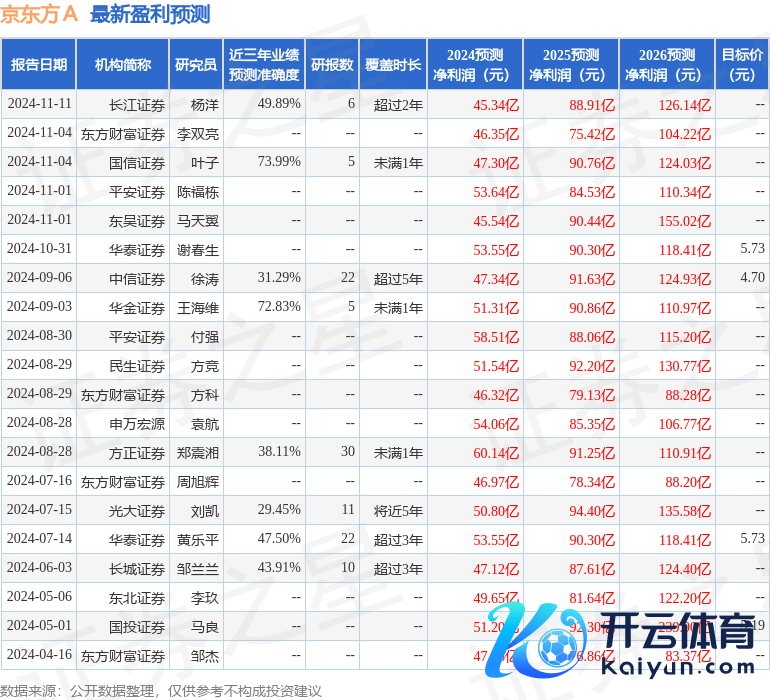Image resolution: width=770 pixels, height=700 pixels.
Task: Select the 2024预测净利润 column header
Action: [474, 65]
